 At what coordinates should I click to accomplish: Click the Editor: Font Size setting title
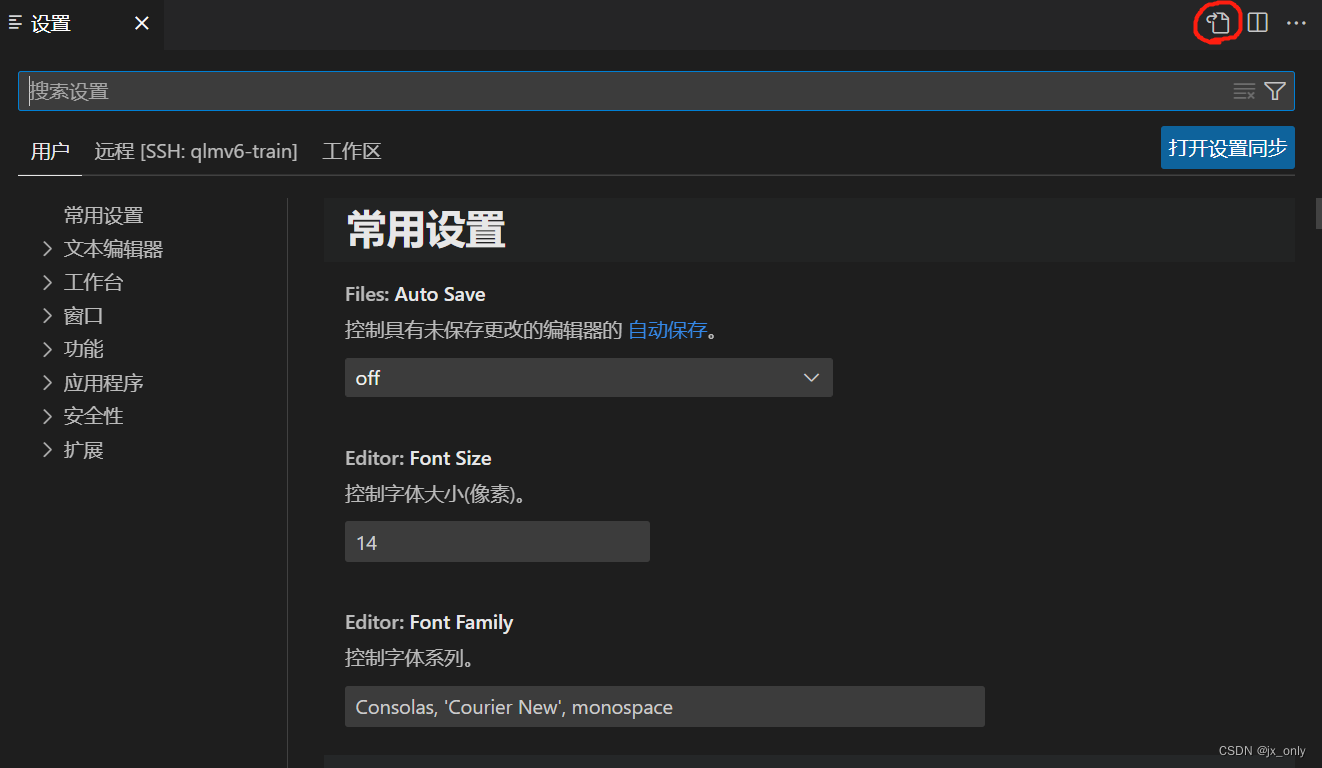418,458
